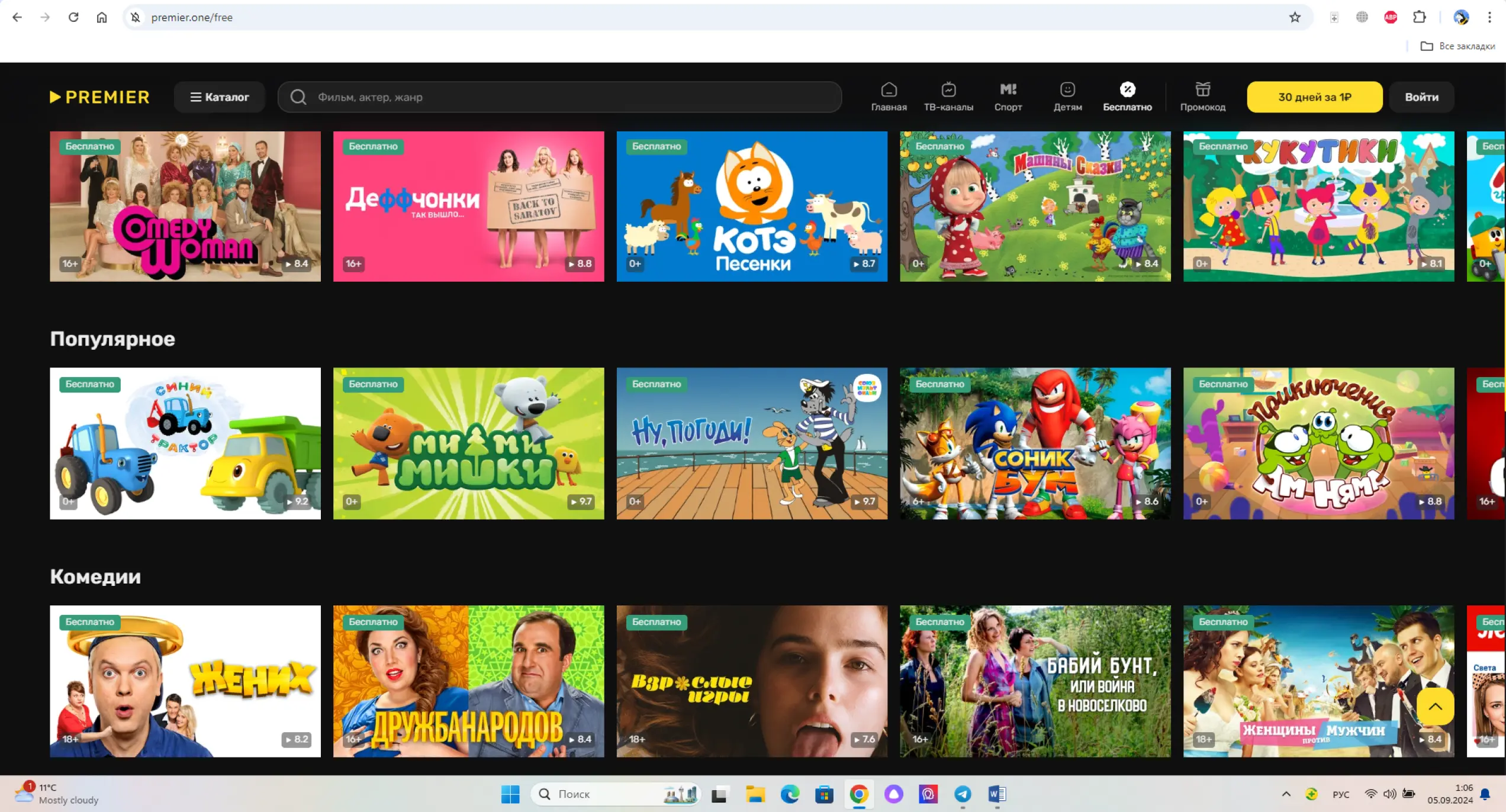Show hidden system tray icons chevron
This screenshot has height=812, width=1506.
1286,794
